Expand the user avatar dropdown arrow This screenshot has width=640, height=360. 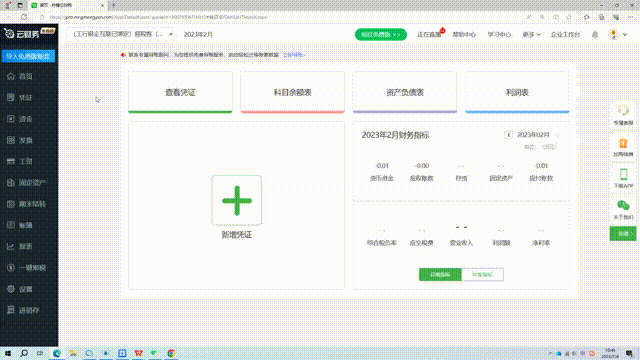(625, 35)
